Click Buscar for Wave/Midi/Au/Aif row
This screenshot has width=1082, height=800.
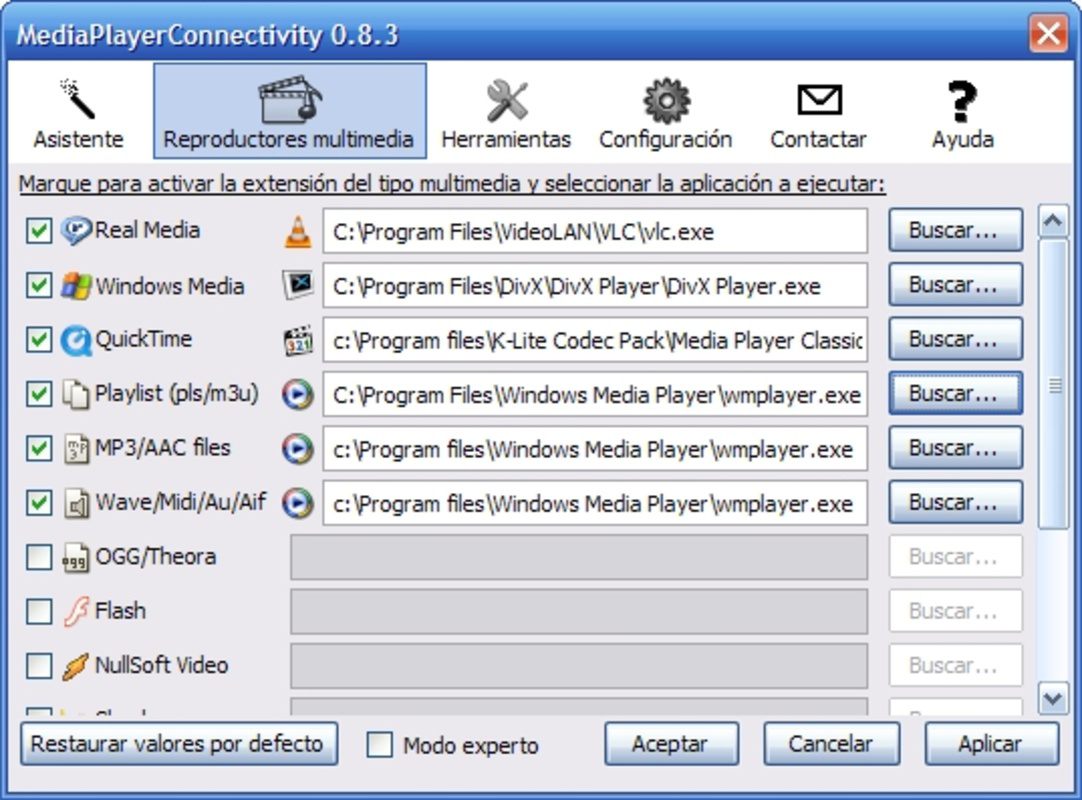point(956,503)
